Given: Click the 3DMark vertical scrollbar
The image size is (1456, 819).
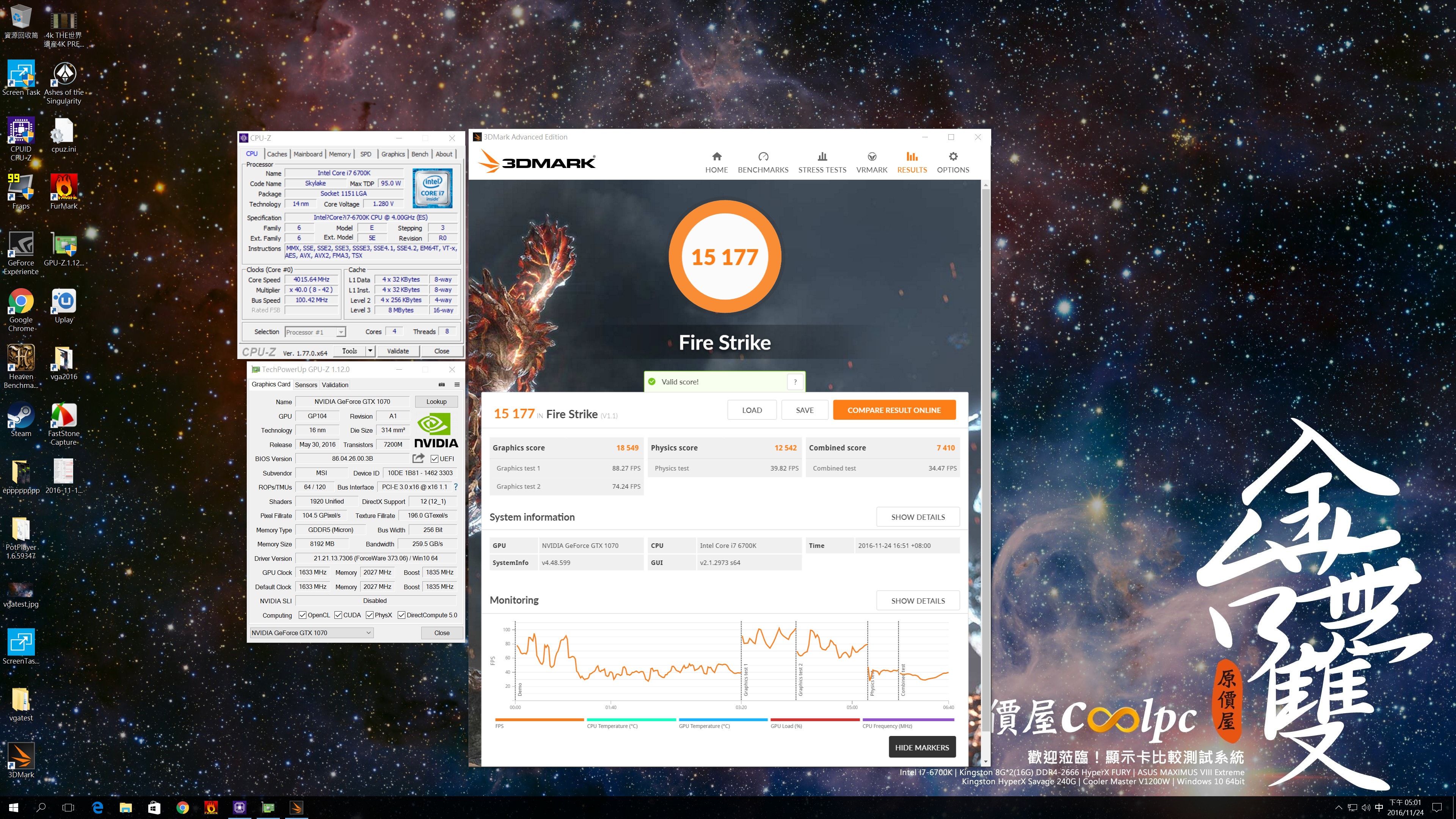Looking at the screenshot, I should [986, 460].
